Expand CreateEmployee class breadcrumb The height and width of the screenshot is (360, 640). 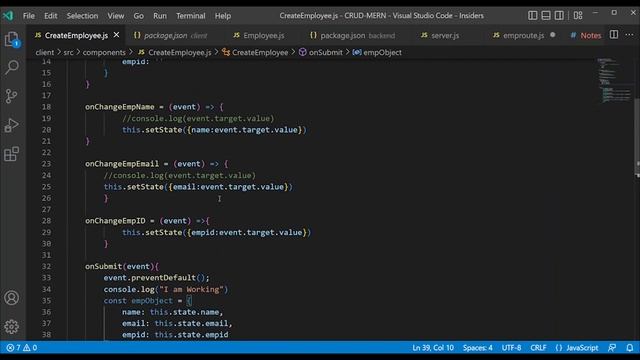click(x=255, y=52)
